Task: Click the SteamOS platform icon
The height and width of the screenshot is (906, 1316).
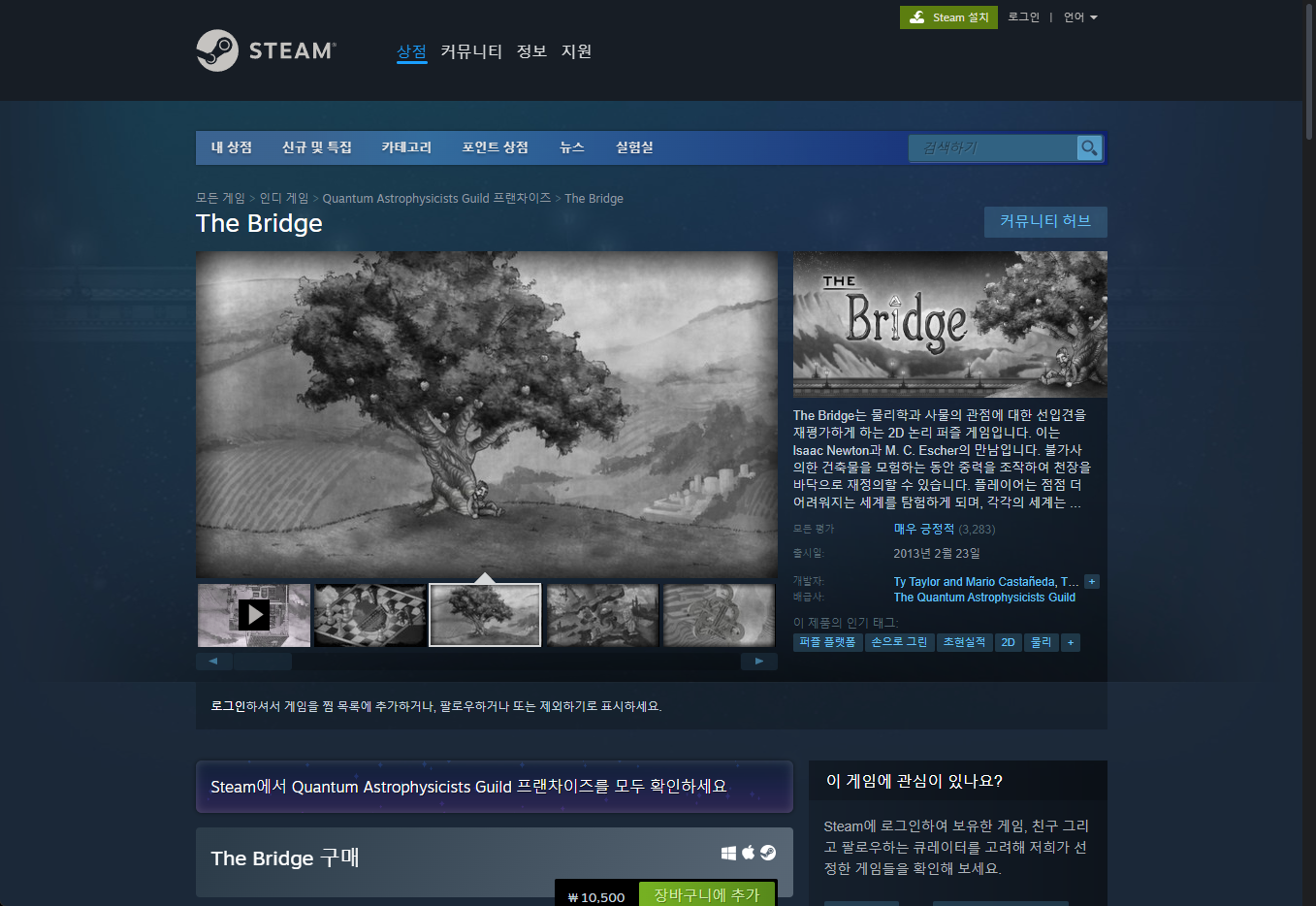Action: [768, 853]
